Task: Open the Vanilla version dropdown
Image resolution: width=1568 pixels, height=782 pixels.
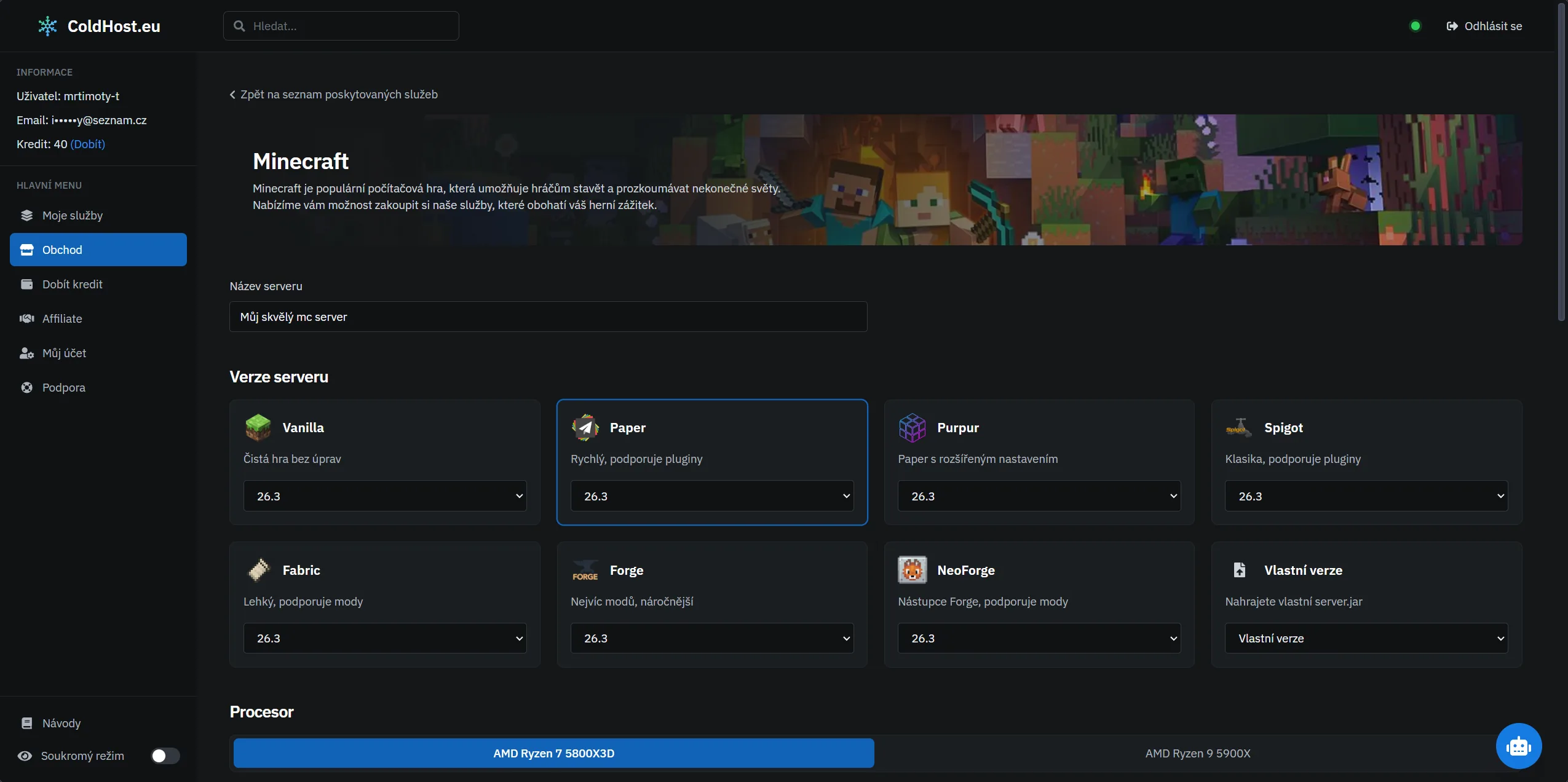Action: 384,496
